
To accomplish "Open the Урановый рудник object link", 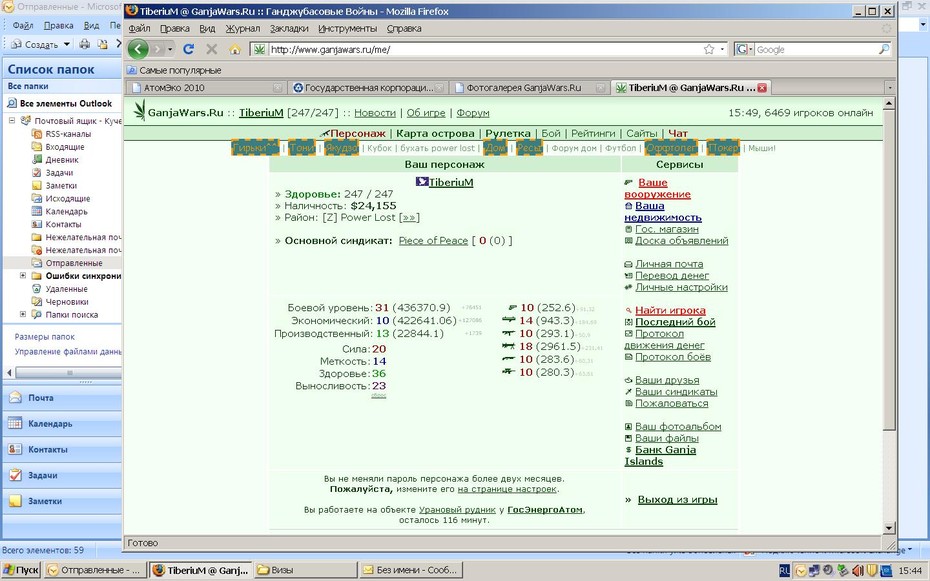I will coord(457,509).
